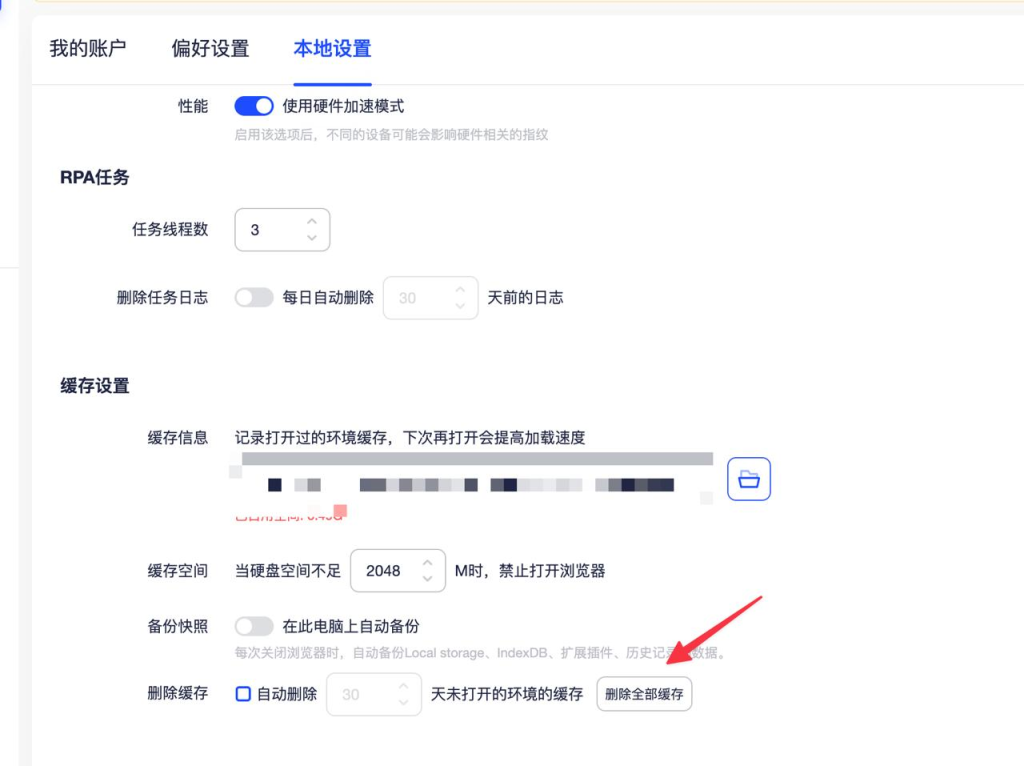Check the 自动删除 cache checkbox
The image size is (1024, 766).
pyautogui.click(x=243, y=693)
